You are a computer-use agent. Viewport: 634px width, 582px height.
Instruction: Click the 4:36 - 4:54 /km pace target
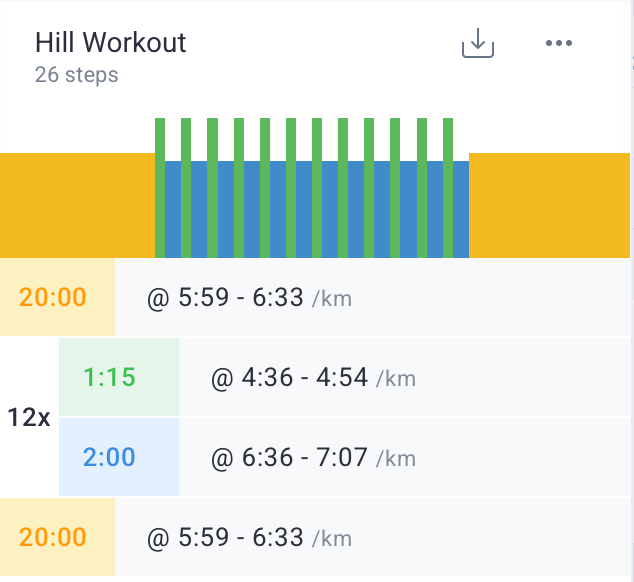click(x=314, y=378)
